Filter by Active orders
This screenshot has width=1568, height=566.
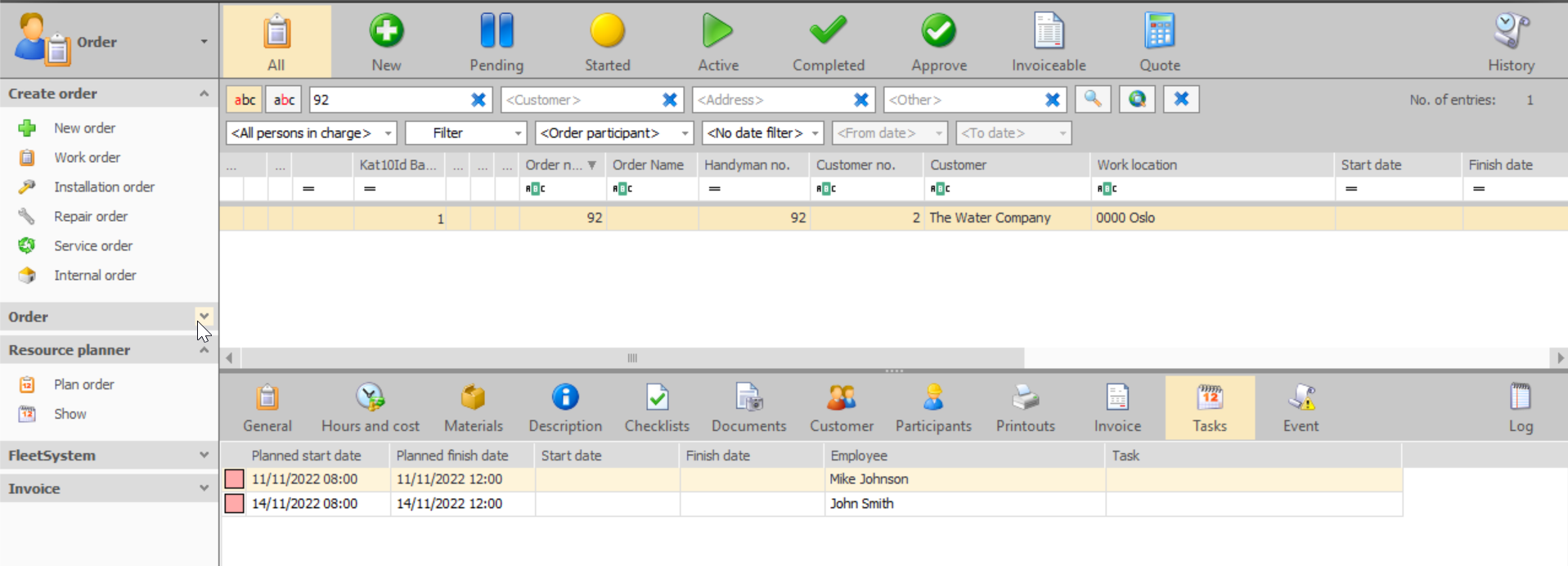pyautogui.click(x=718, y=43)
